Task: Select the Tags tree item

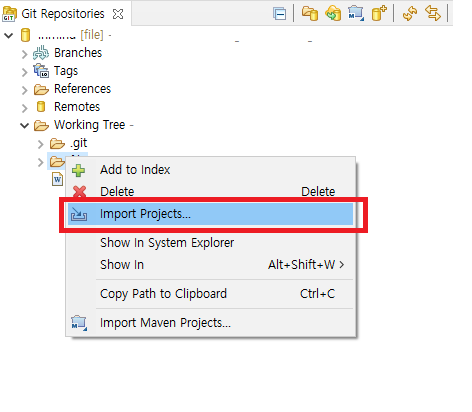Action: pyautogui.click(x=66, y=71)
